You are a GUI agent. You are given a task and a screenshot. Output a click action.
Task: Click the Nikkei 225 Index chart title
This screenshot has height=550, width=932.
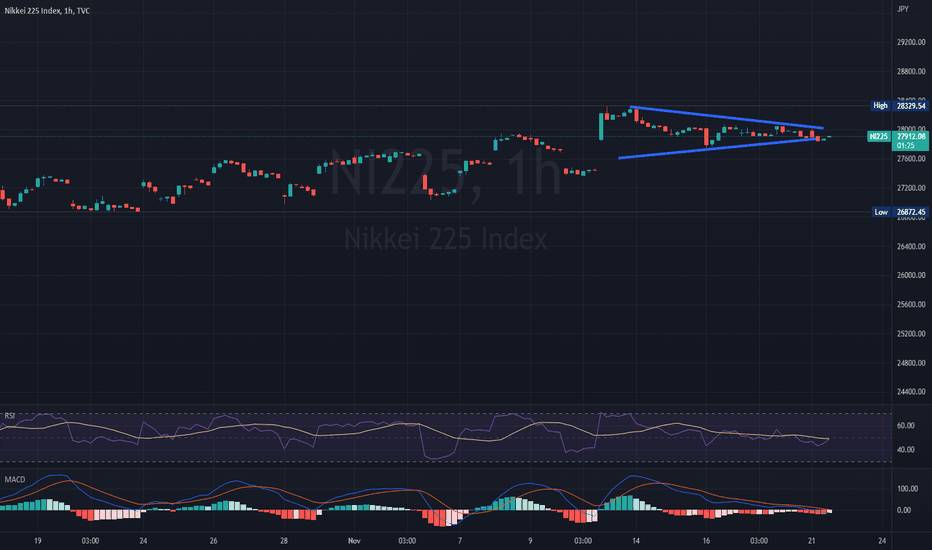coord(47,11)
